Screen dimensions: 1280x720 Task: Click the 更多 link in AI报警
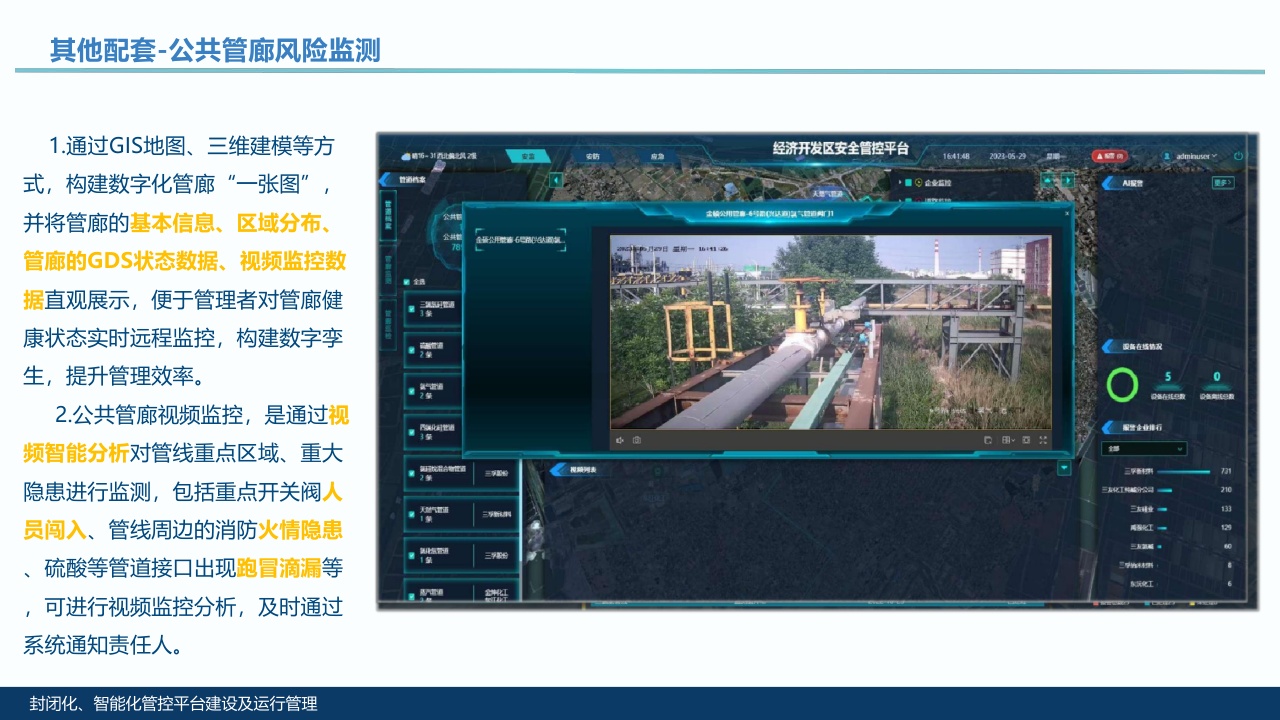point(1222,183)
